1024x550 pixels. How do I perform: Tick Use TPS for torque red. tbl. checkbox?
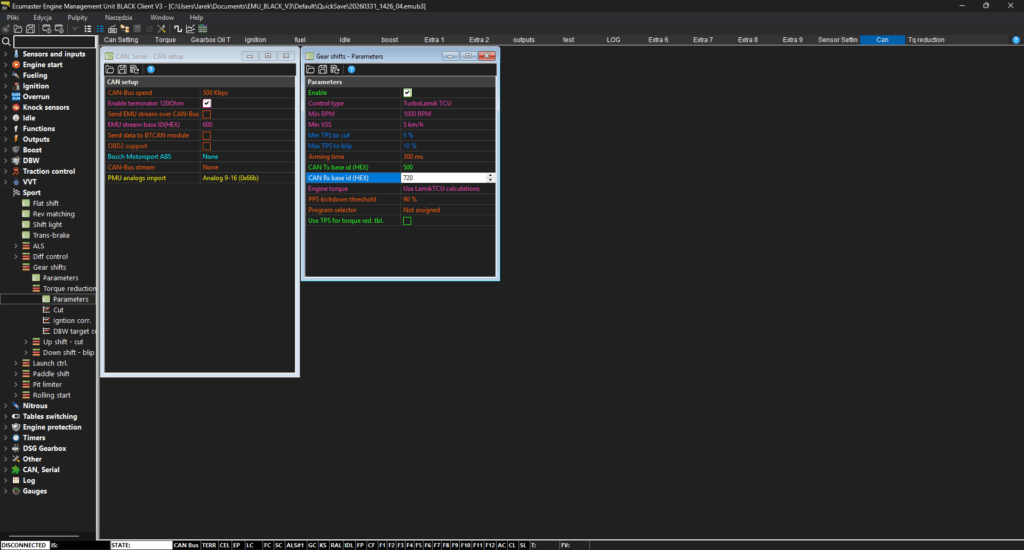pos(407,220)
